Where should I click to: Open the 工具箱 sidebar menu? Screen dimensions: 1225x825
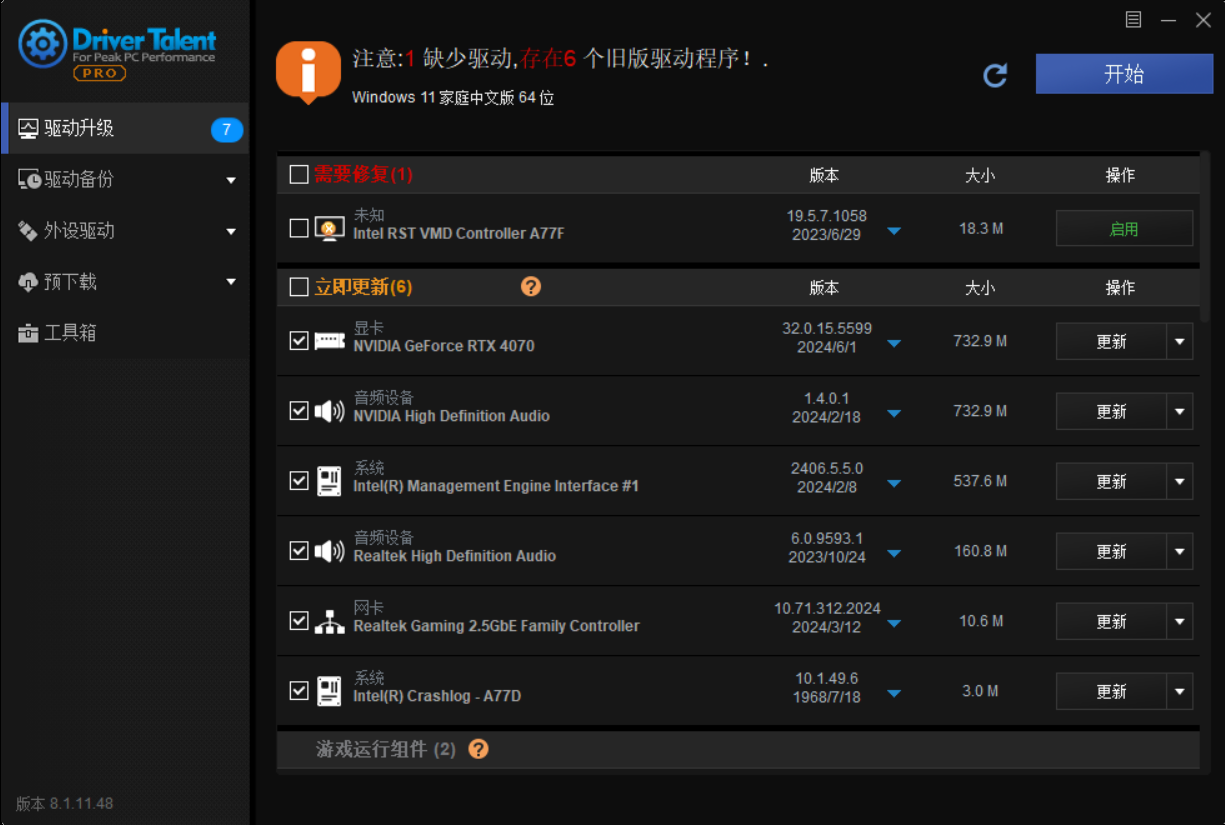pyautogui.click(x=124, y=333)
